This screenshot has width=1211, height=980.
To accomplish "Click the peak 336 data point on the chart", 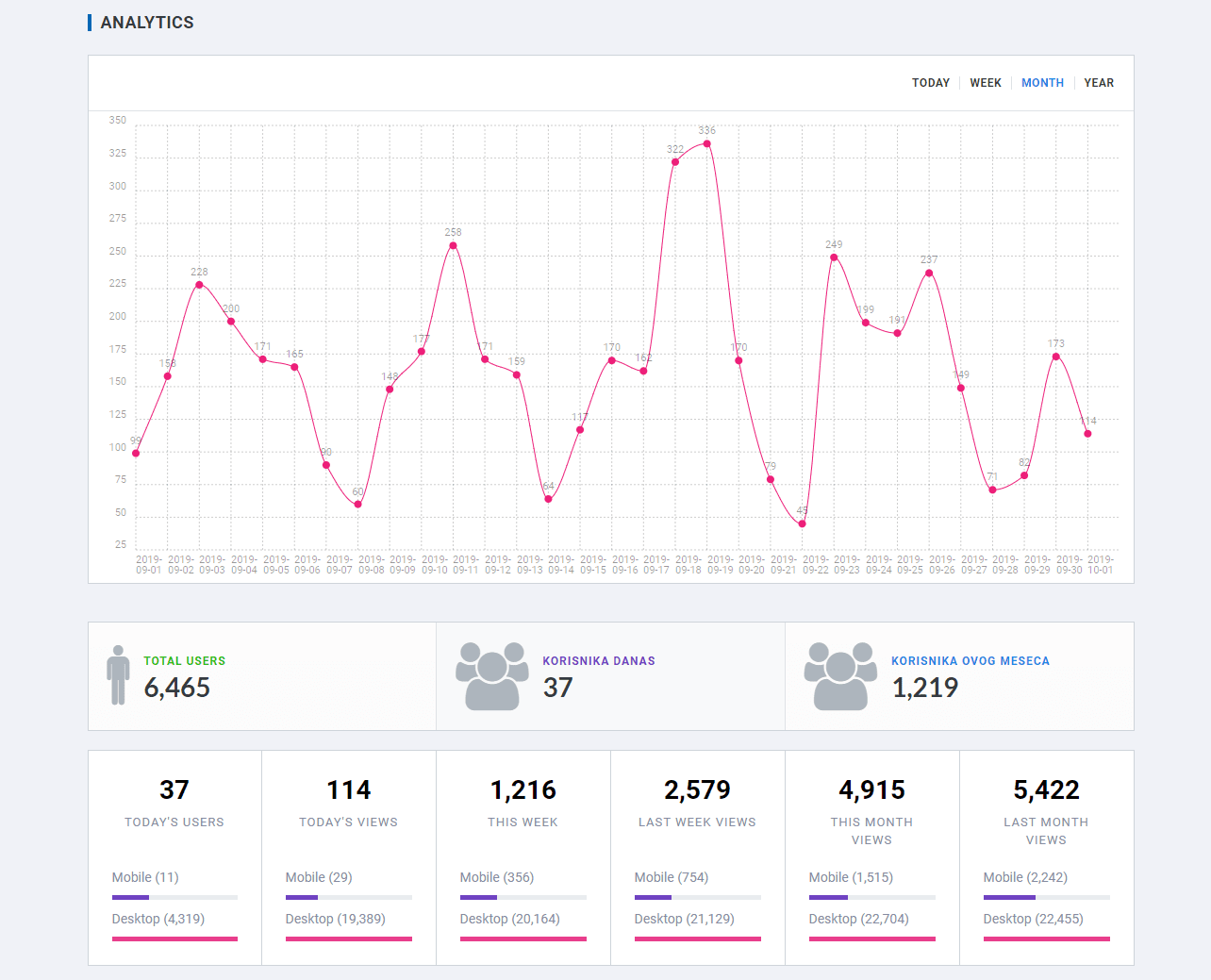I will click(707, 144).
